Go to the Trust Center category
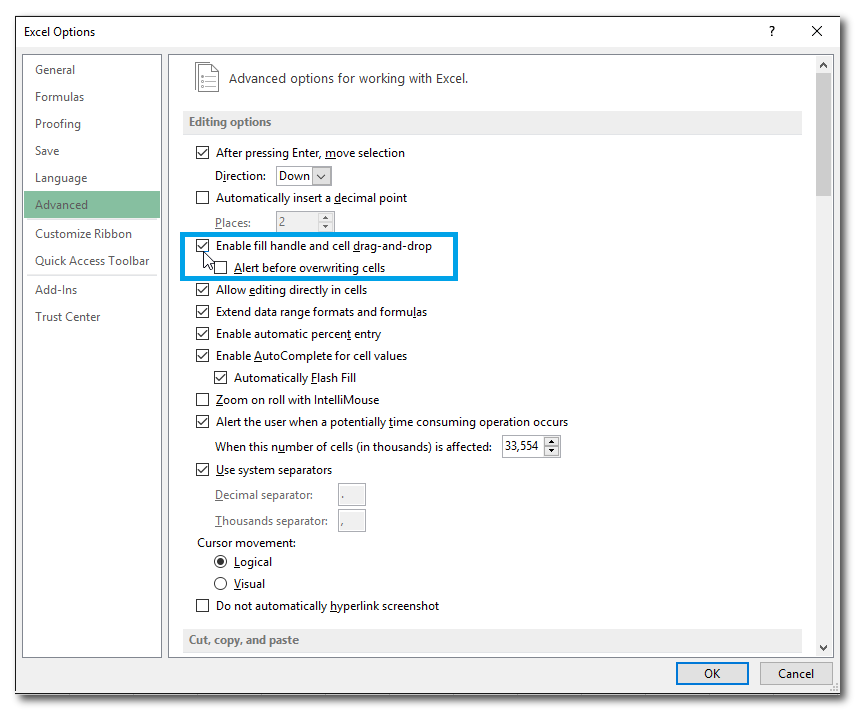855x710 pixels. pyautogui.click(x=67, y=317)
